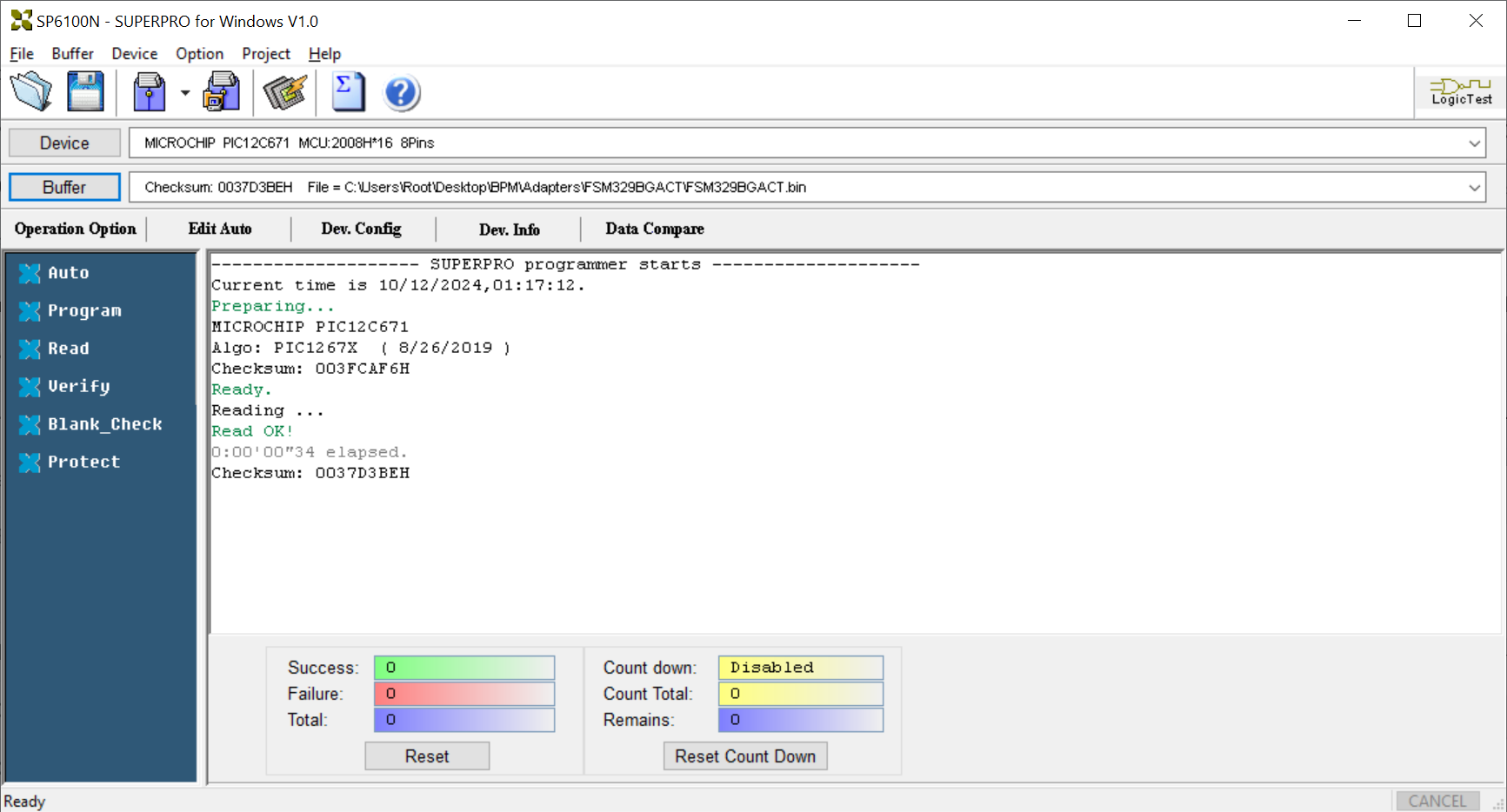This screenshot has width=1507, height=812.
Task: Open the Buffer menu
Action: tap(72, 54)
